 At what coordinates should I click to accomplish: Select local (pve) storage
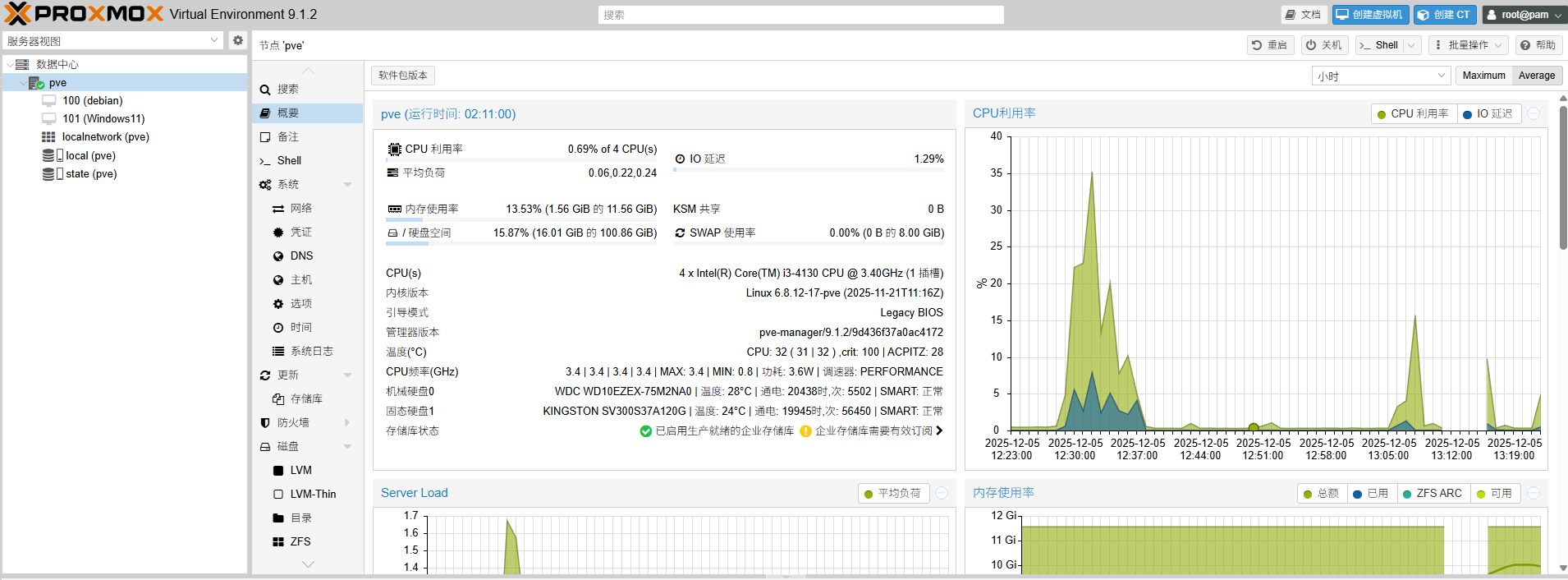tap(90, 155)
